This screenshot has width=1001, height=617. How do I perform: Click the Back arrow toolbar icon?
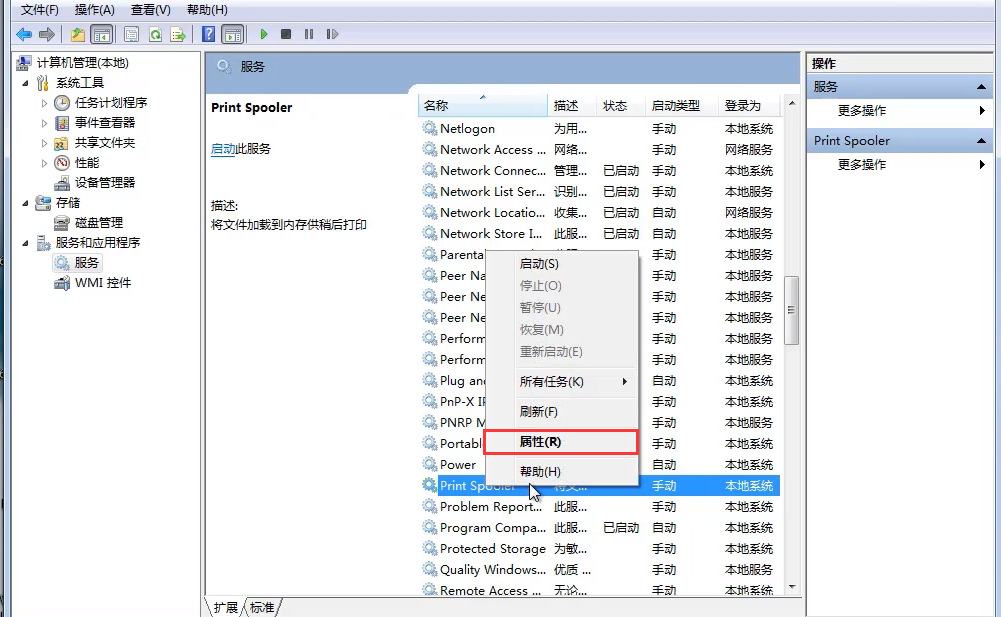point(24,34)
